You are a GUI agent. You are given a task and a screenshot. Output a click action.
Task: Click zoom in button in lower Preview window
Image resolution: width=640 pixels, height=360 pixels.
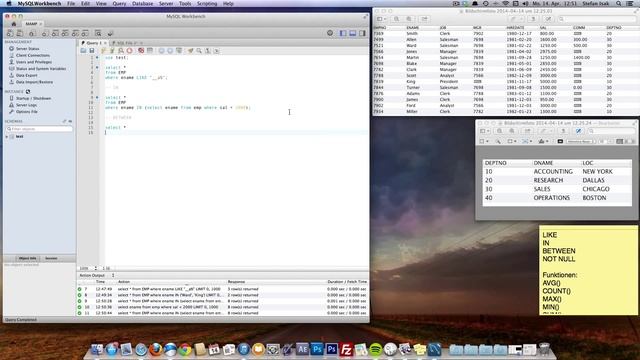(x=512, y=131)
